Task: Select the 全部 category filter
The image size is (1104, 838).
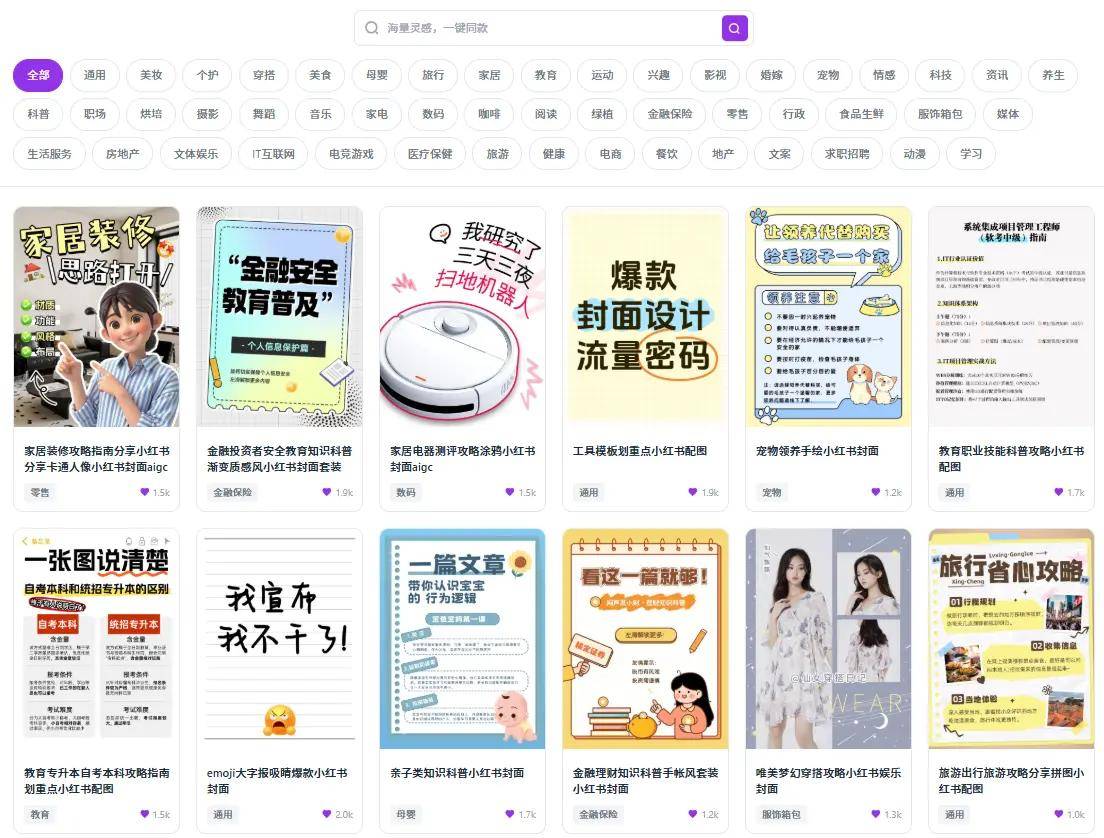Action: point(38,75)
